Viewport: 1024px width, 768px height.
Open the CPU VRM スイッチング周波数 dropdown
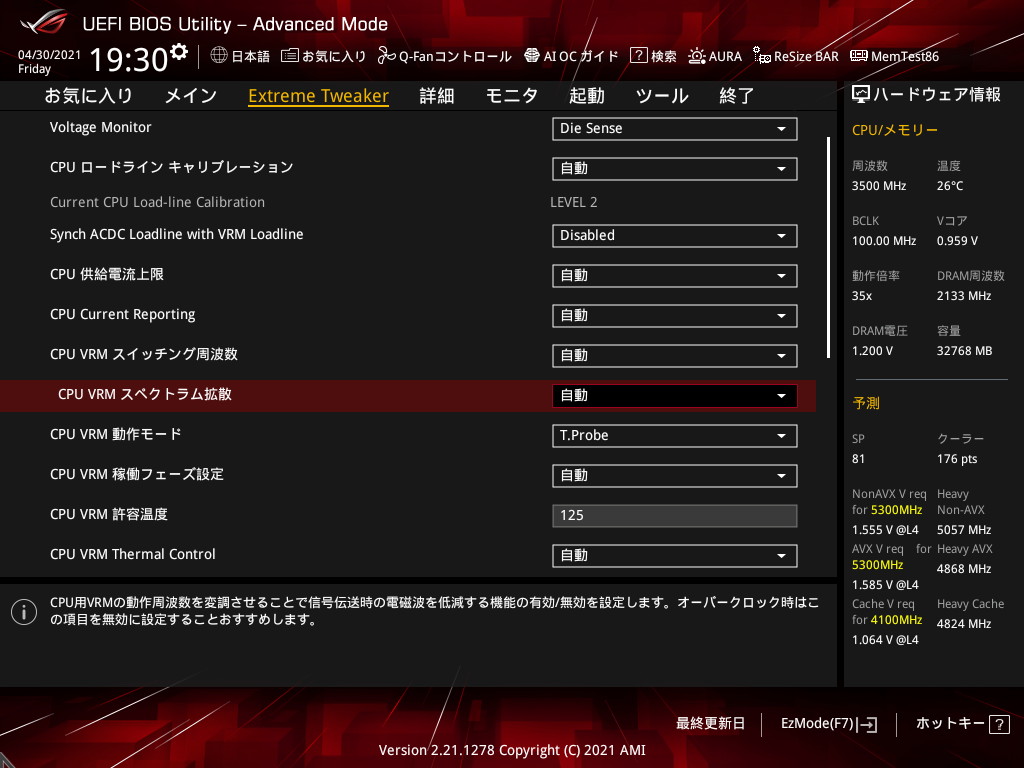[675, 356]
